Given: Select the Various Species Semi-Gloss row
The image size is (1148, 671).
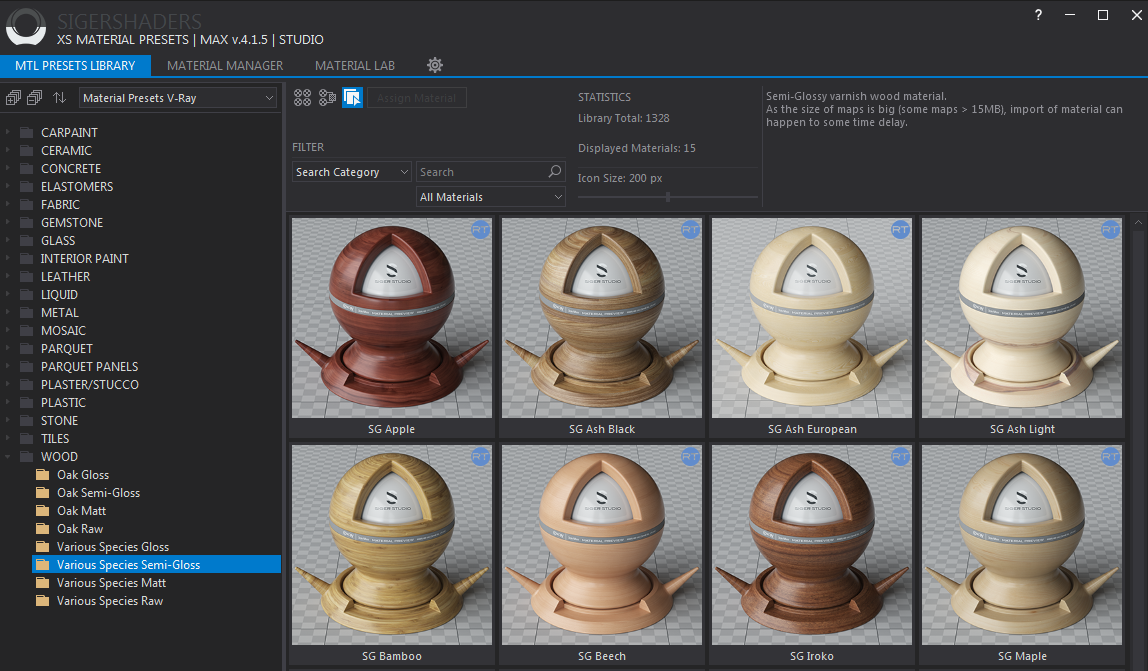Looking at the screenshot, I should click(x=156, y=564).
